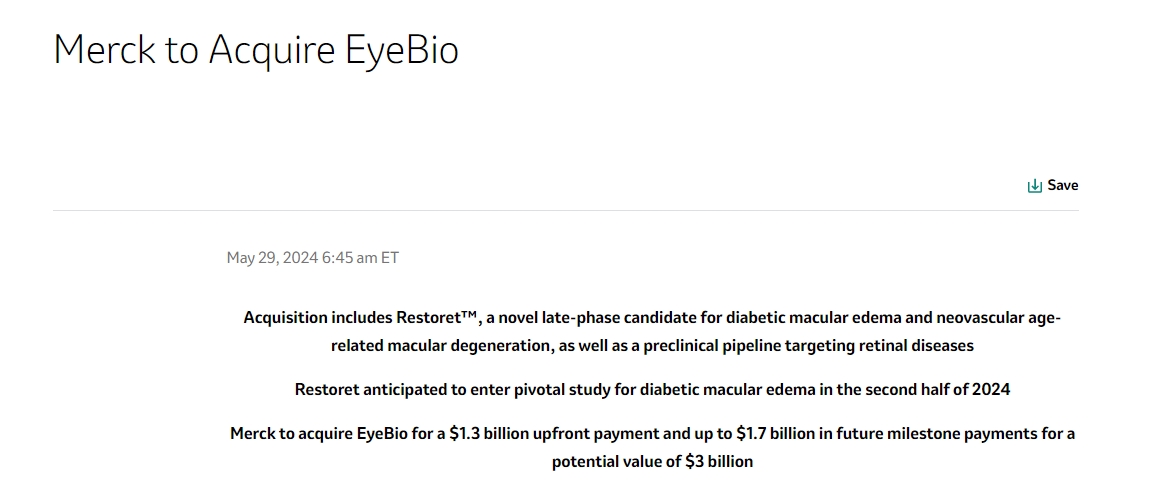Click 'Restoret™' in the first summary line

(437, 318)
